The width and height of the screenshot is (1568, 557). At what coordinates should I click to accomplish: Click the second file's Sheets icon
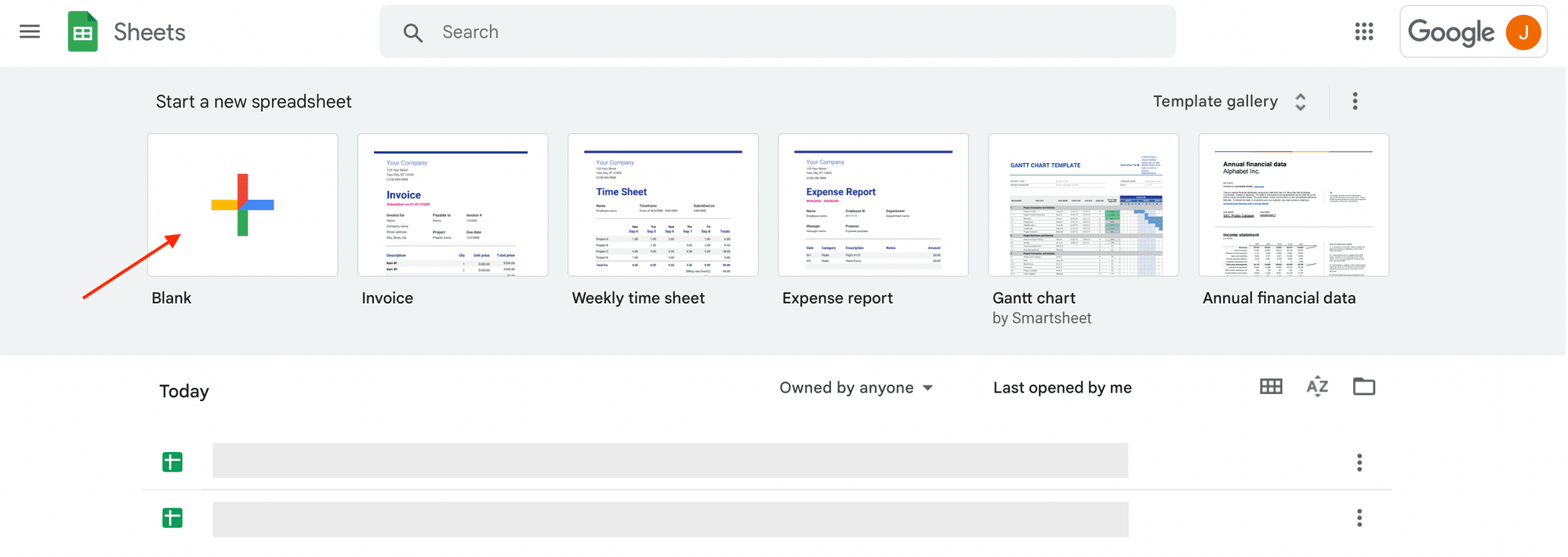point(172,518)
